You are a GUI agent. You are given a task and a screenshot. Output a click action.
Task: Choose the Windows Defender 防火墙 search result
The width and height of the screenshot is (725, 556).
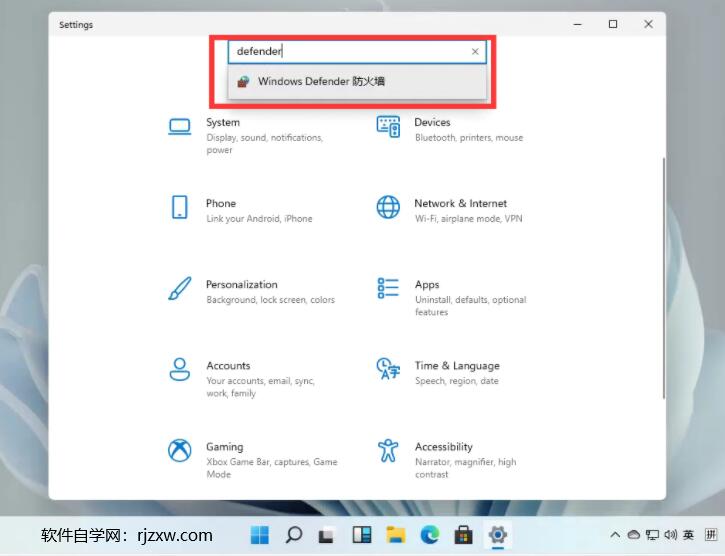357,81
